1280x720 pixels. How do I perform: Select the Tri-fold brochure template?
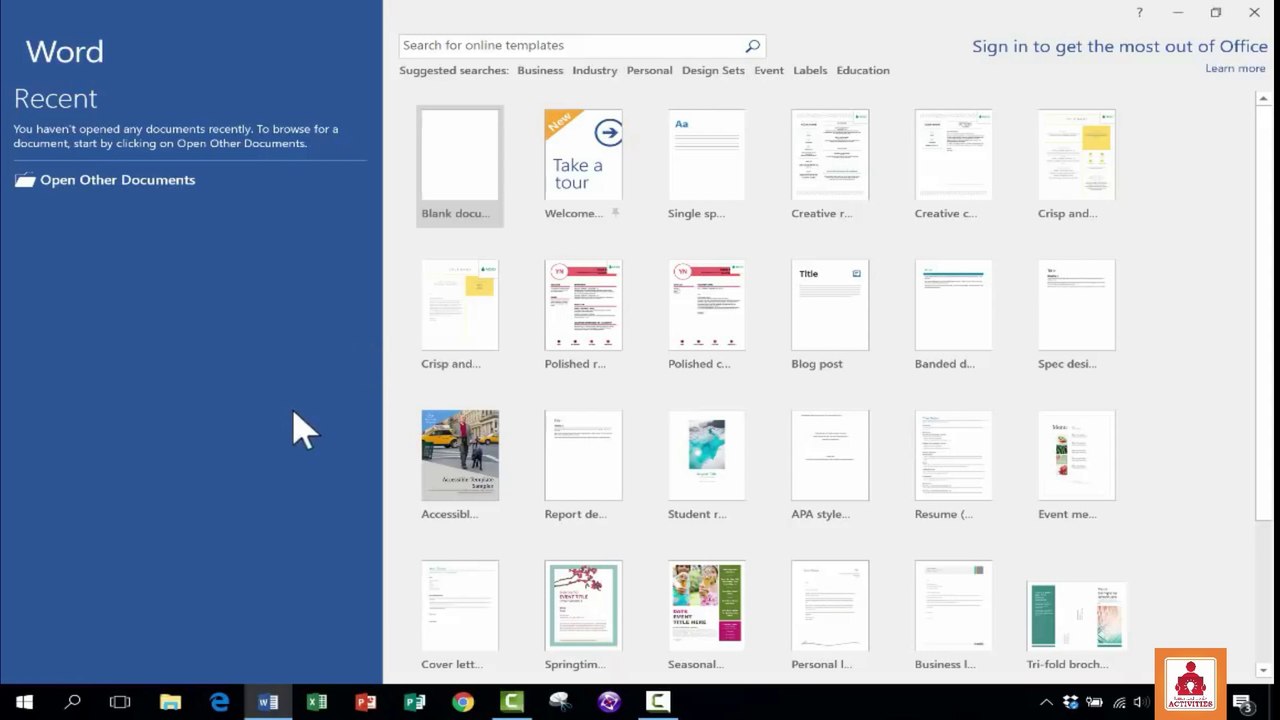(1076, 626)
